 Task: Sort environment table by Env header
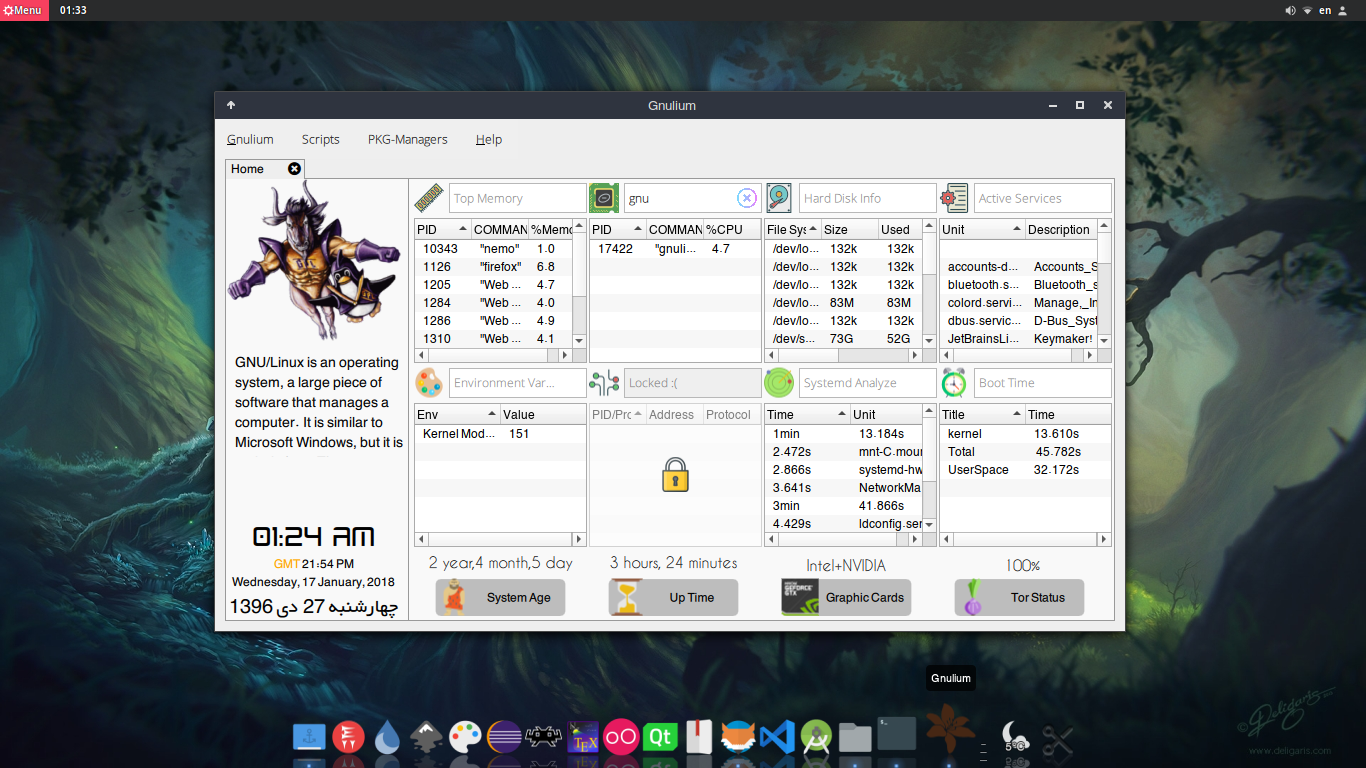(x=457, y=414)
